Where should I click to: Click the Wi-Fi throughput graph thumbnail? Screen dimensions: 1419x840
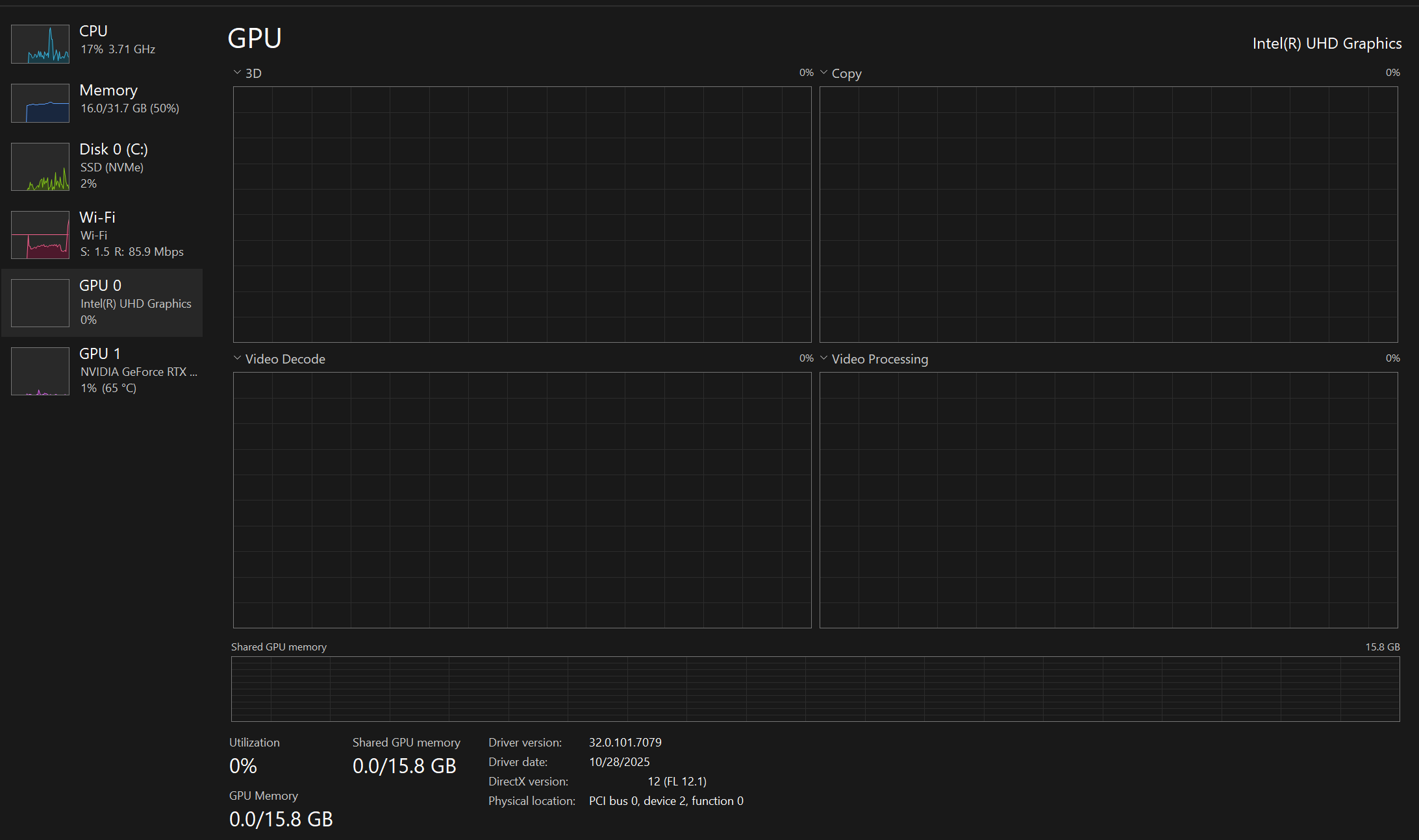pyautogui.click(x=40, y=235)
